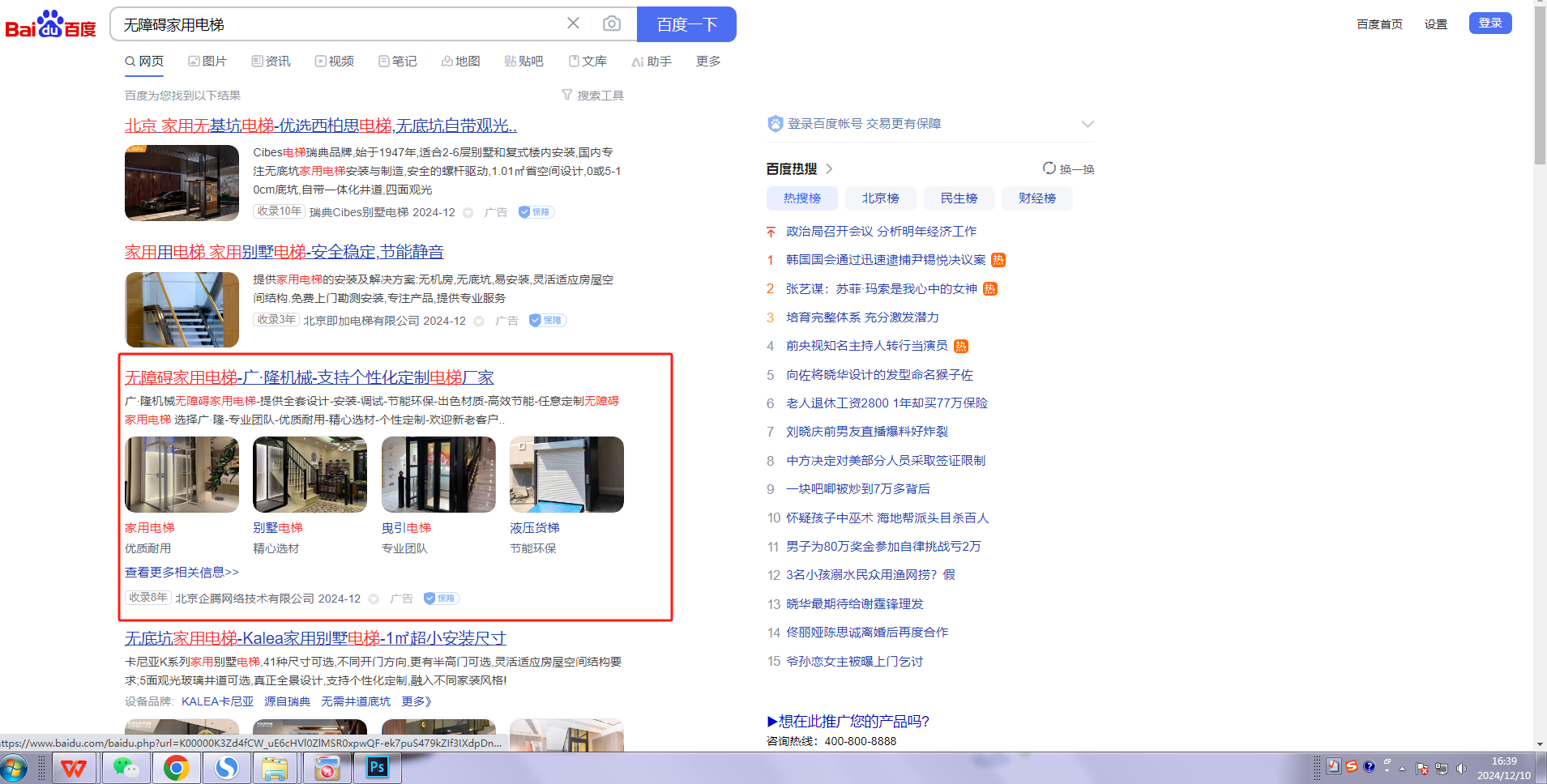Open WeChat from the taskbar
The image size is (1547, 784).
point(126,767)
